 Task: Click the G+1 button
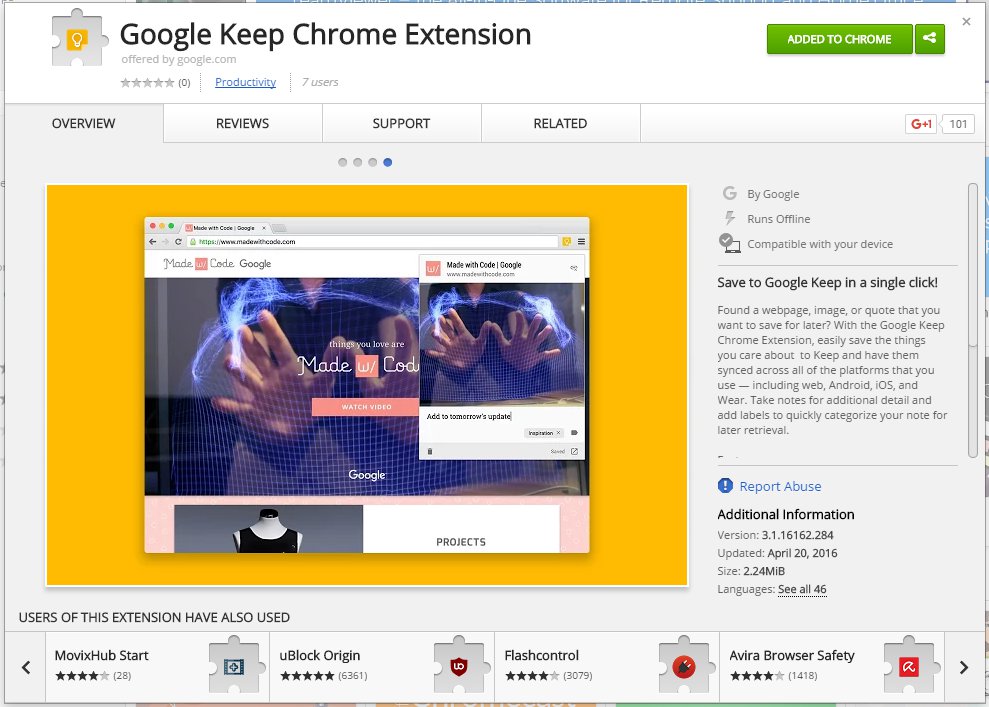[921, 124]
